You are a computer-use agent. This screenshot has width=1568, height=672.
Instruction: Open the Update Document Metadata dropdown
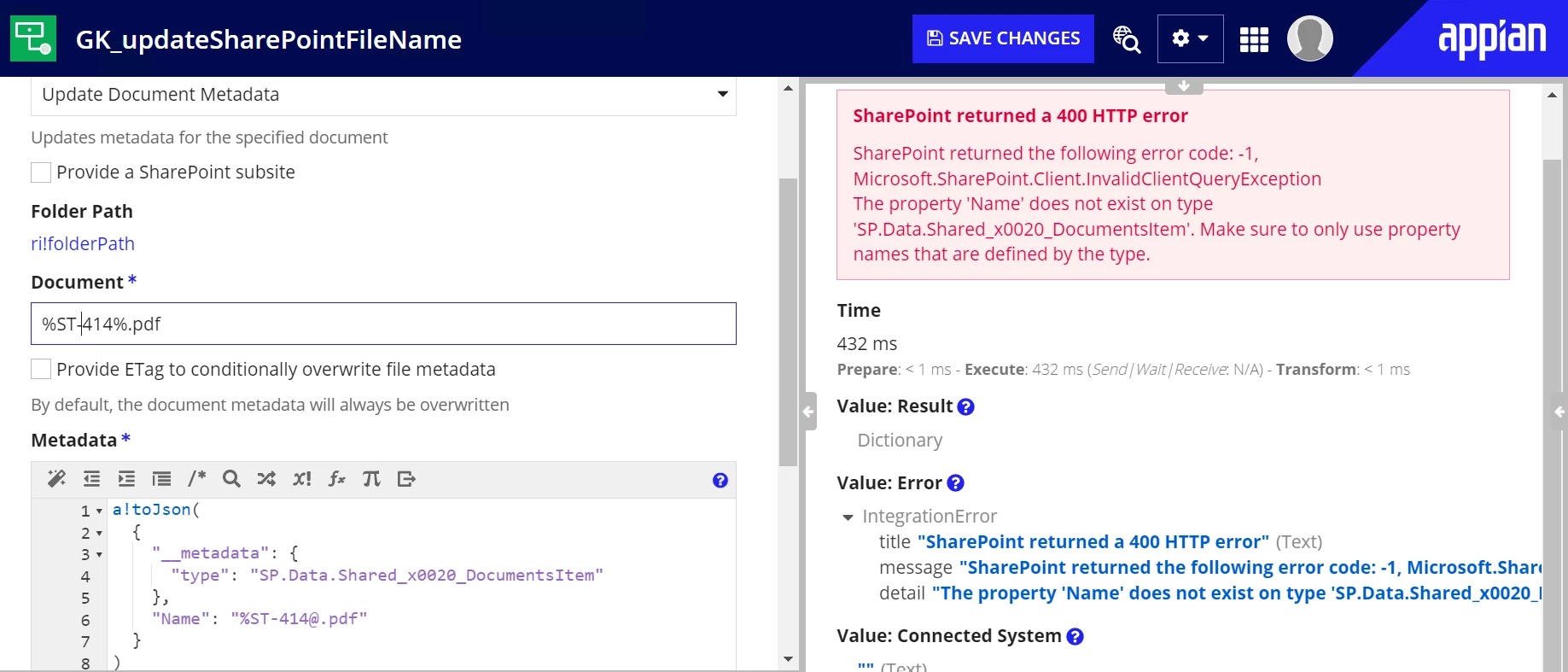[x=383, y=95]
